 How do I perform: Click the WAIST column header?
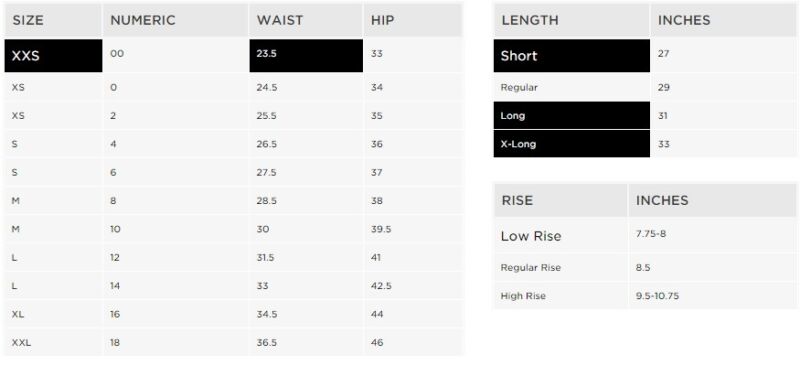(x=280, y=20)
